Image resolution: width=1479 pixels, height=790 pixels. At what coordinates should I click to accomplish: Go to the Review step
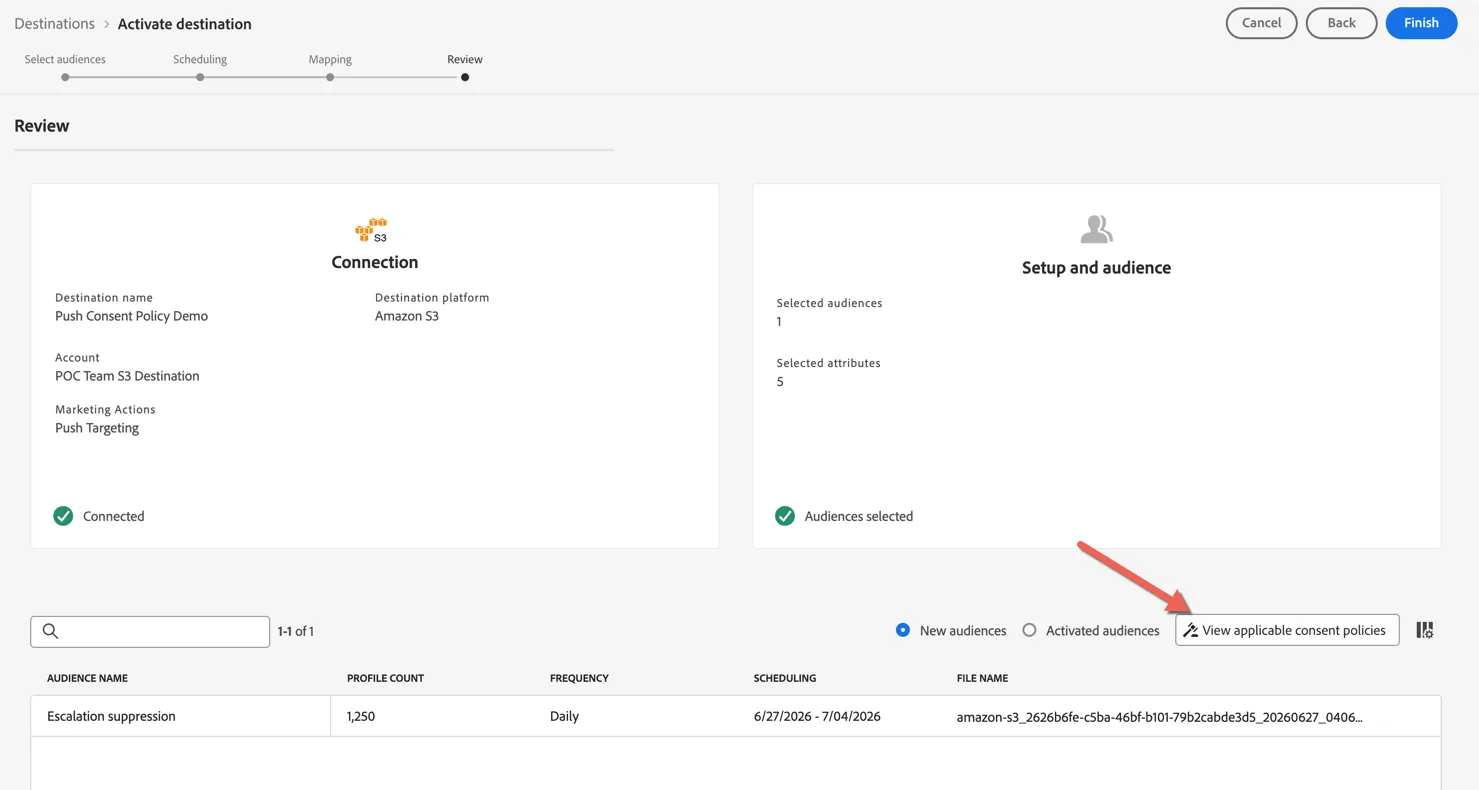point(465,66)
